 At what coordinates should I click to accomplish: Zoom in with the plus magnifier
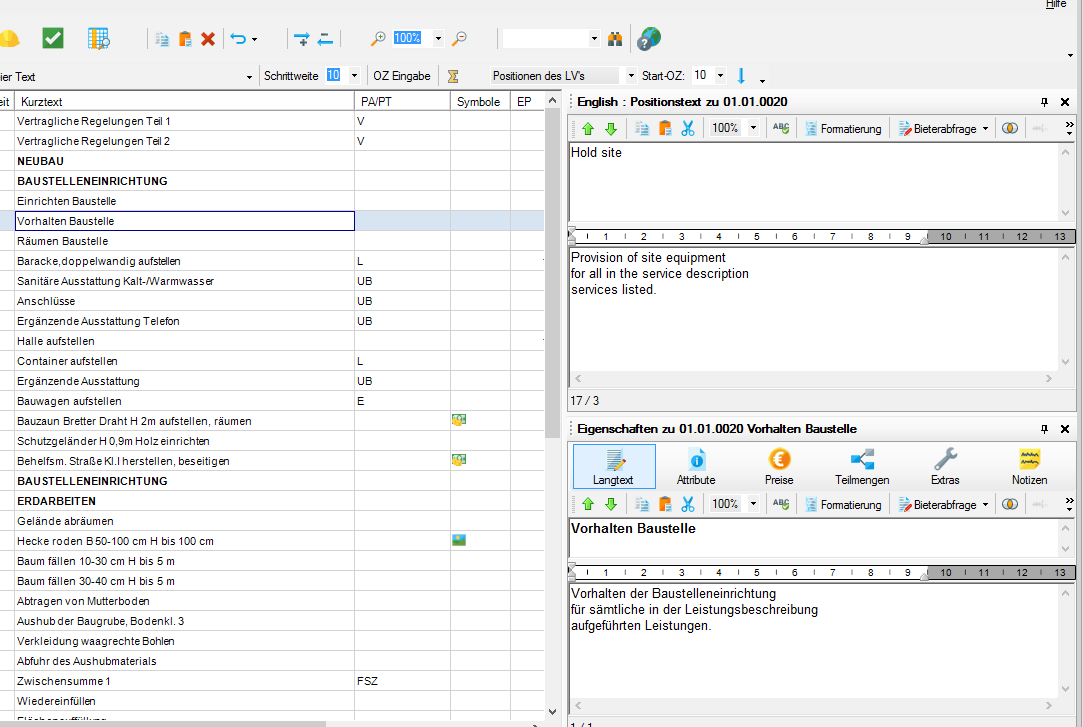coord(378,39)
